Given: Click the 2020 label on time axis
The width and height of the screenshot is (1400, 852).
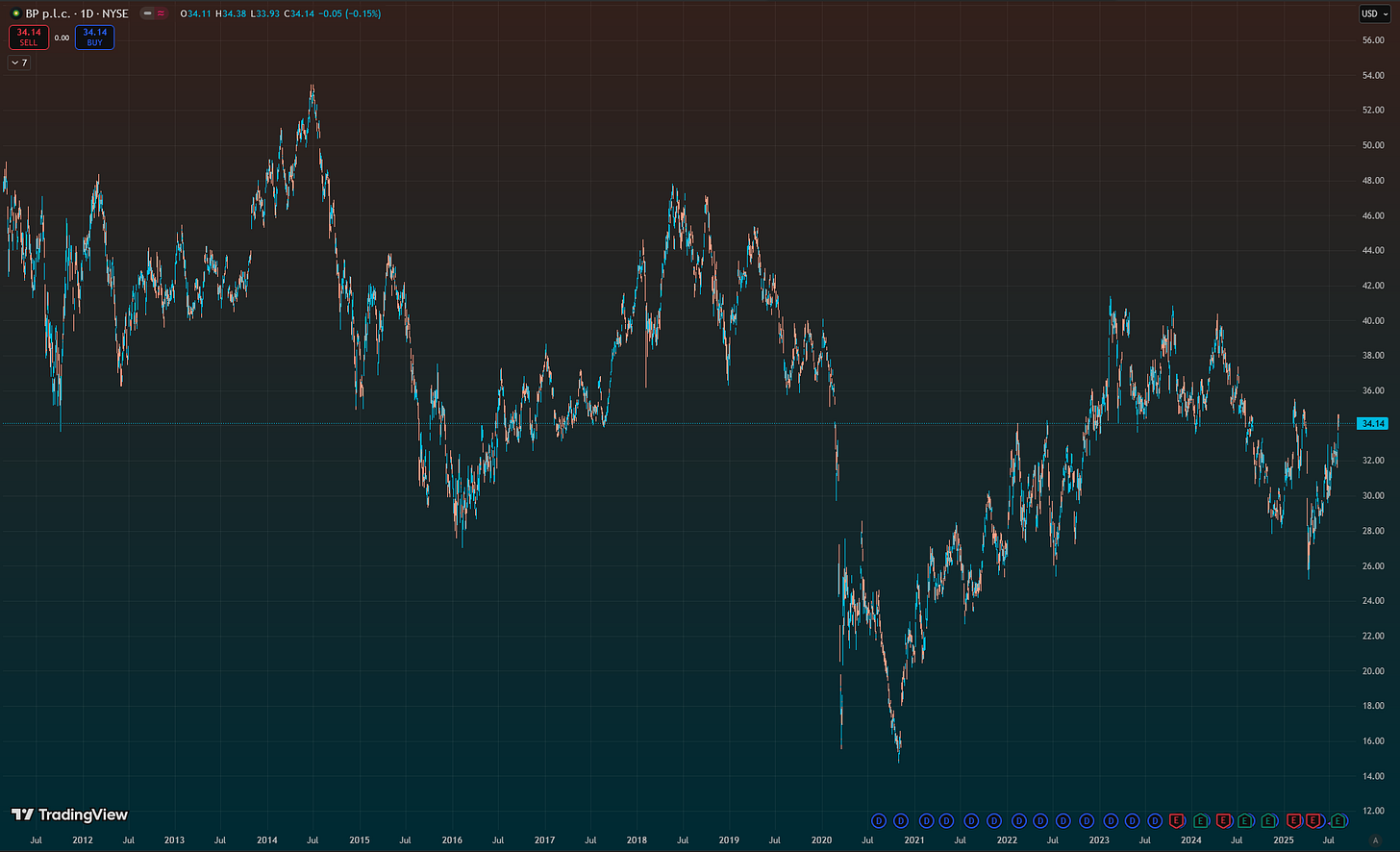Looking at the screenshot, I should tap(821, 839).
